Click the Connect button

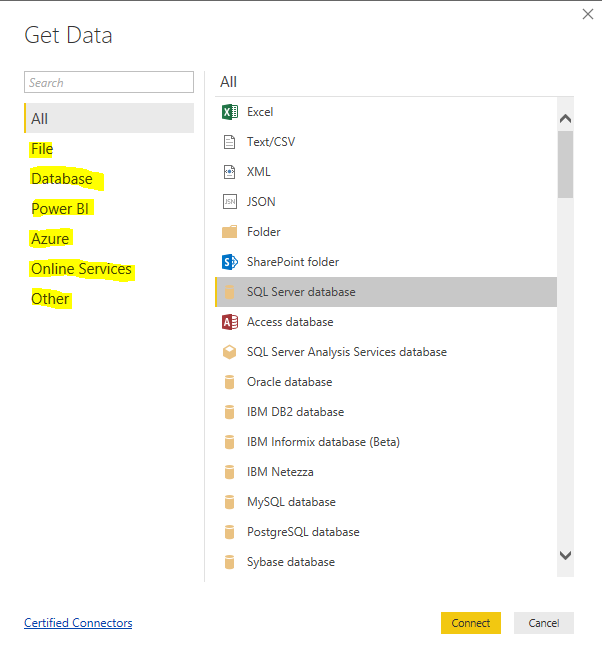coord(471,623)
